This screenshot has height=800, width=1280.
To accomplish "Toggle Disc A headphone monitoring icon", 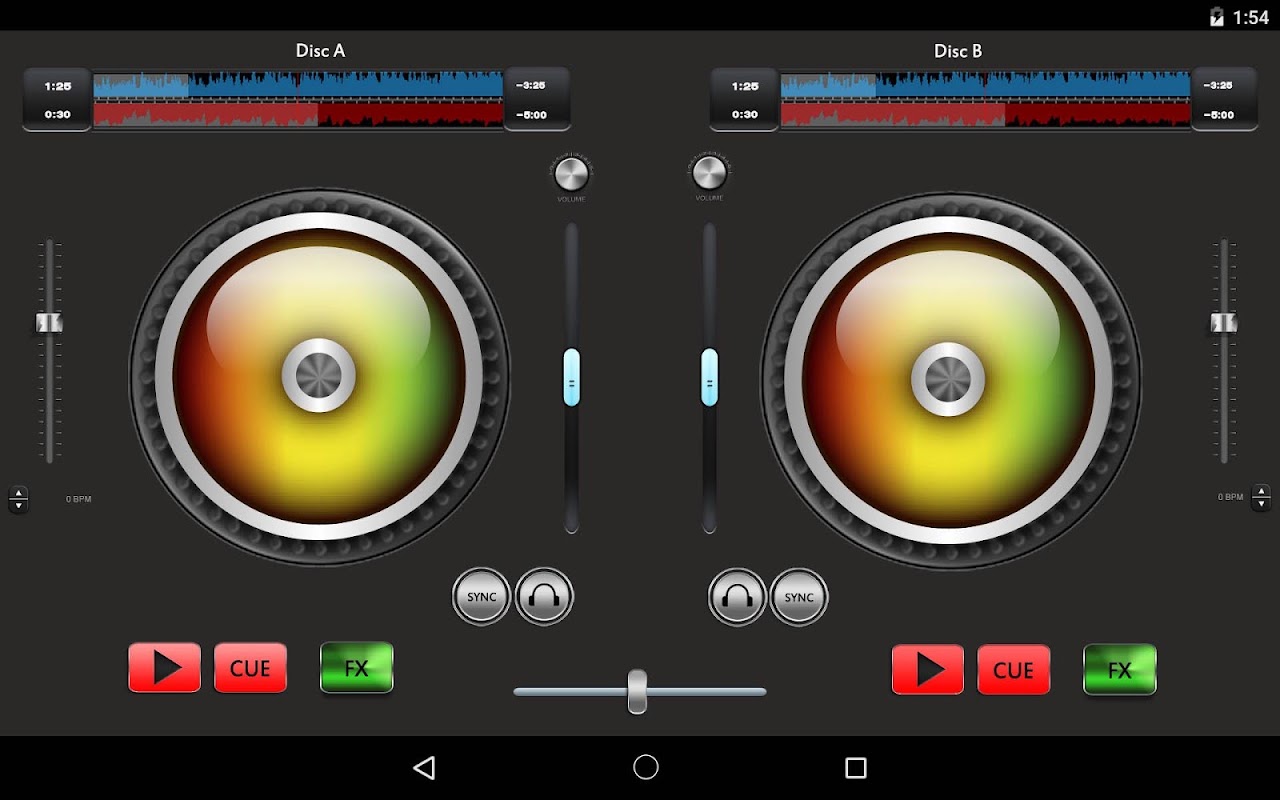I will tap(544, 597).
